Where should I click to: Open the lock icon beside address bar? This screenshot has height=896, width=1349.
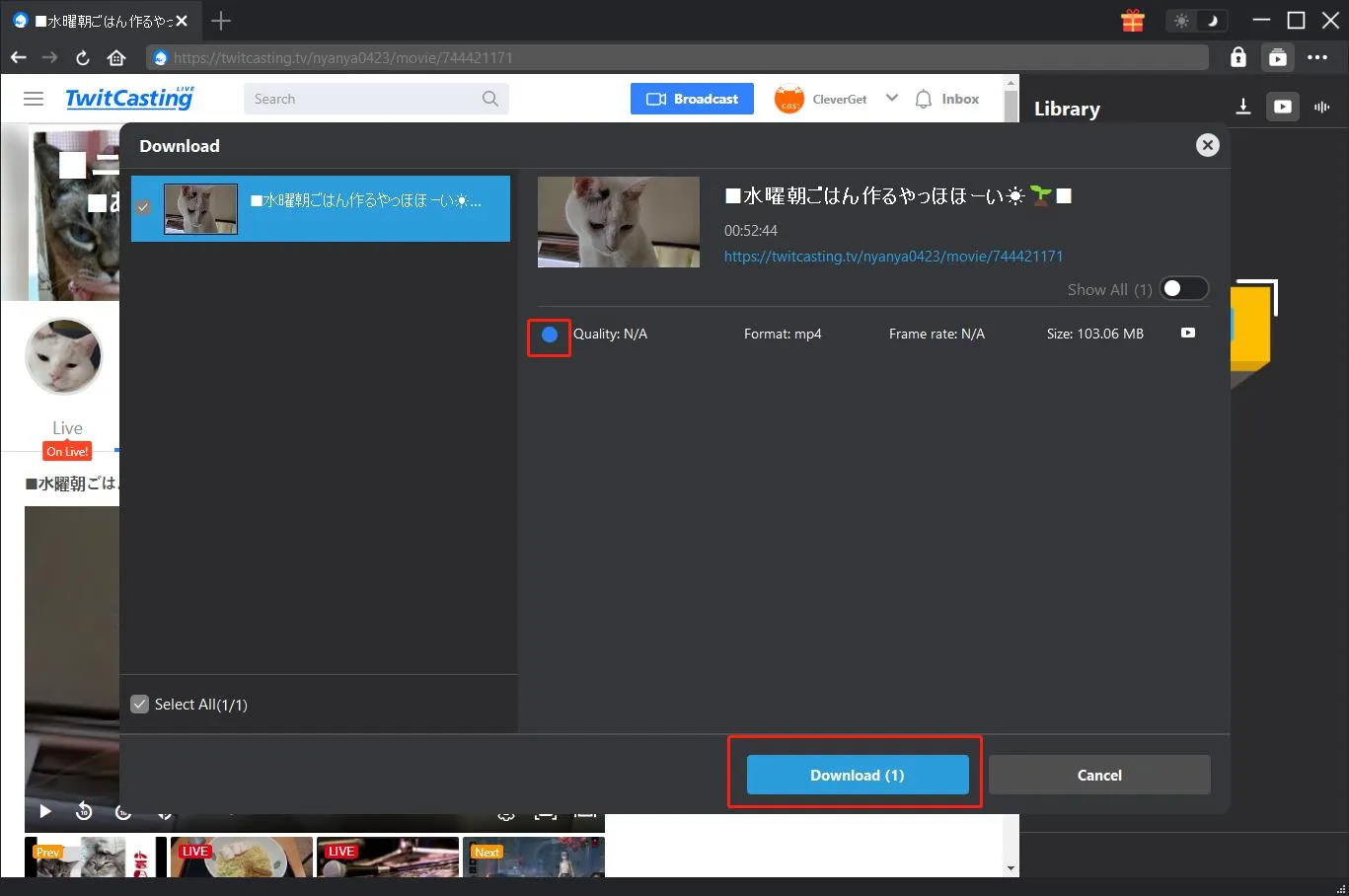point(1237,57)
